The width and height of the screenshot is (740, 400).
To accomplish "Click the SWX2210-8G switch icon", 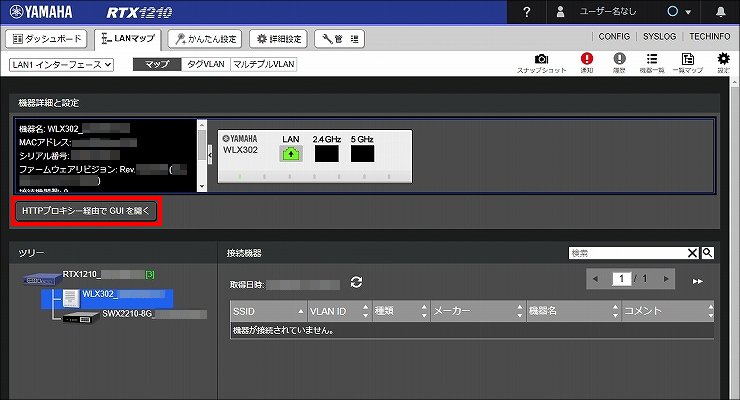I will (x=81, y=318).
